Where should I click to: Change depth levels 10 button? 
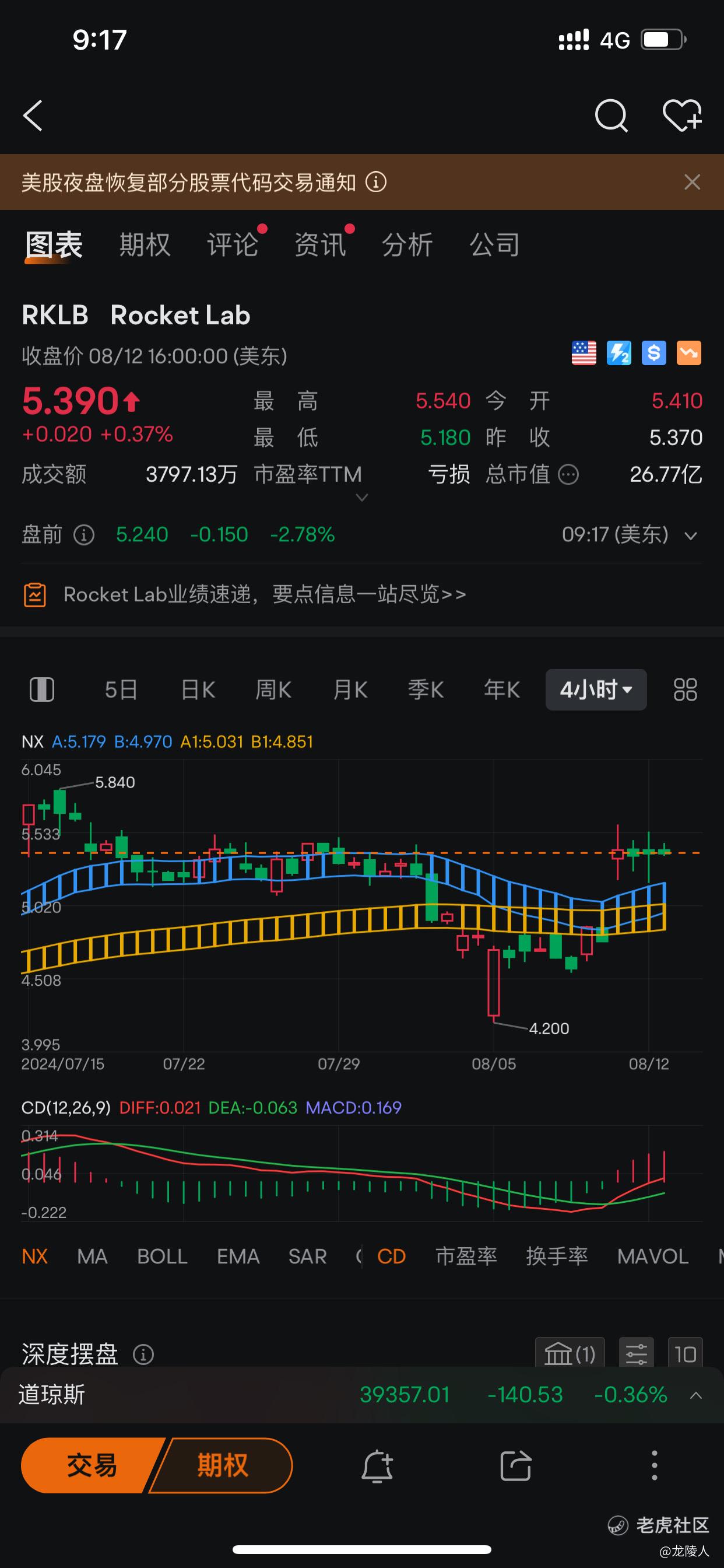685,1354
